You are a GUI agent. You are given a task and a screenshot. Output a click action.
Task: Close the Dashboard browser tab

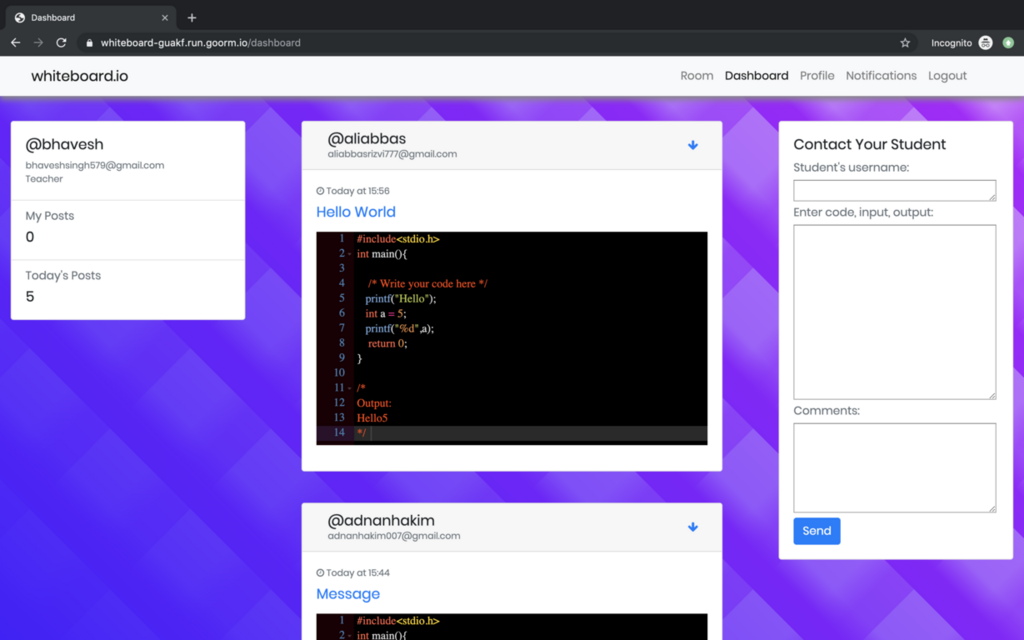pos(165,18)
